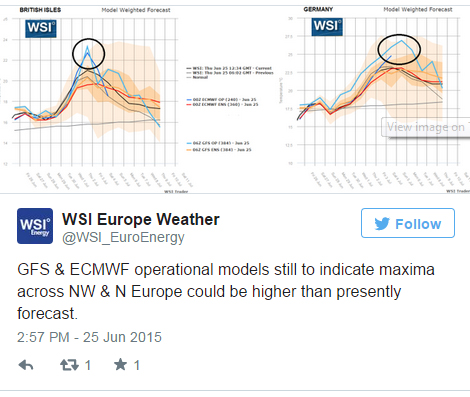The image size is (470, 397).
Task: Click the favorites count number
Action: (x=137, y=365)
